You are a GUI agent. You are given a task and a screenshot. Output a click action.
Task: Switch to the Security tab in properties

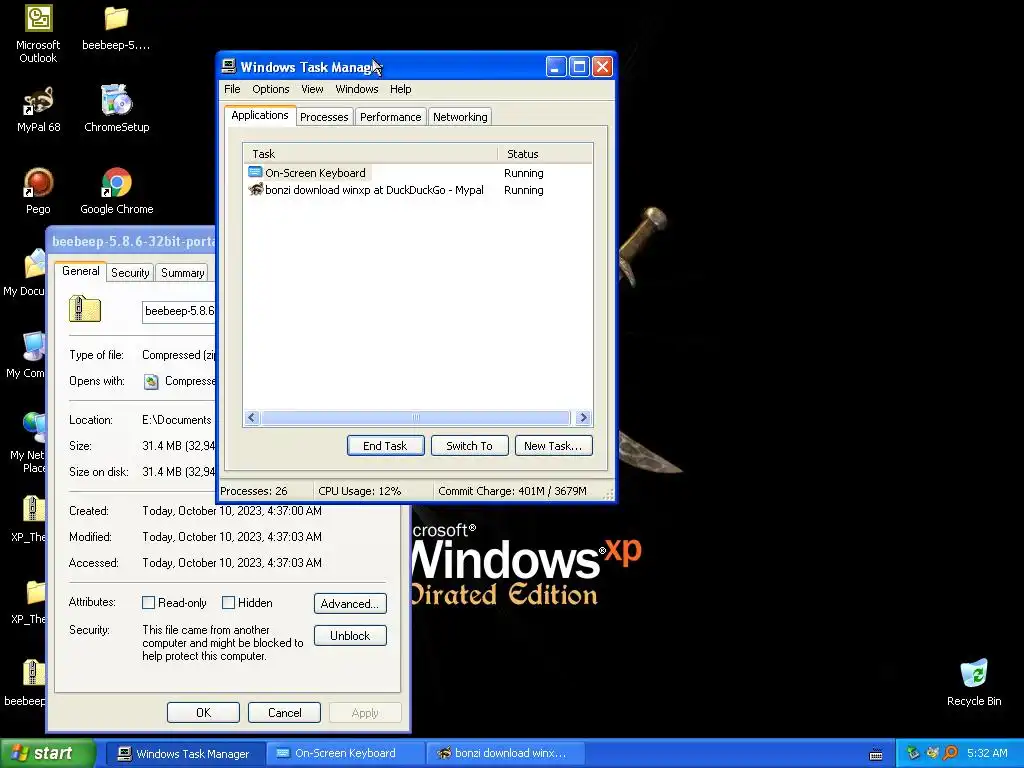pos(130,273)
